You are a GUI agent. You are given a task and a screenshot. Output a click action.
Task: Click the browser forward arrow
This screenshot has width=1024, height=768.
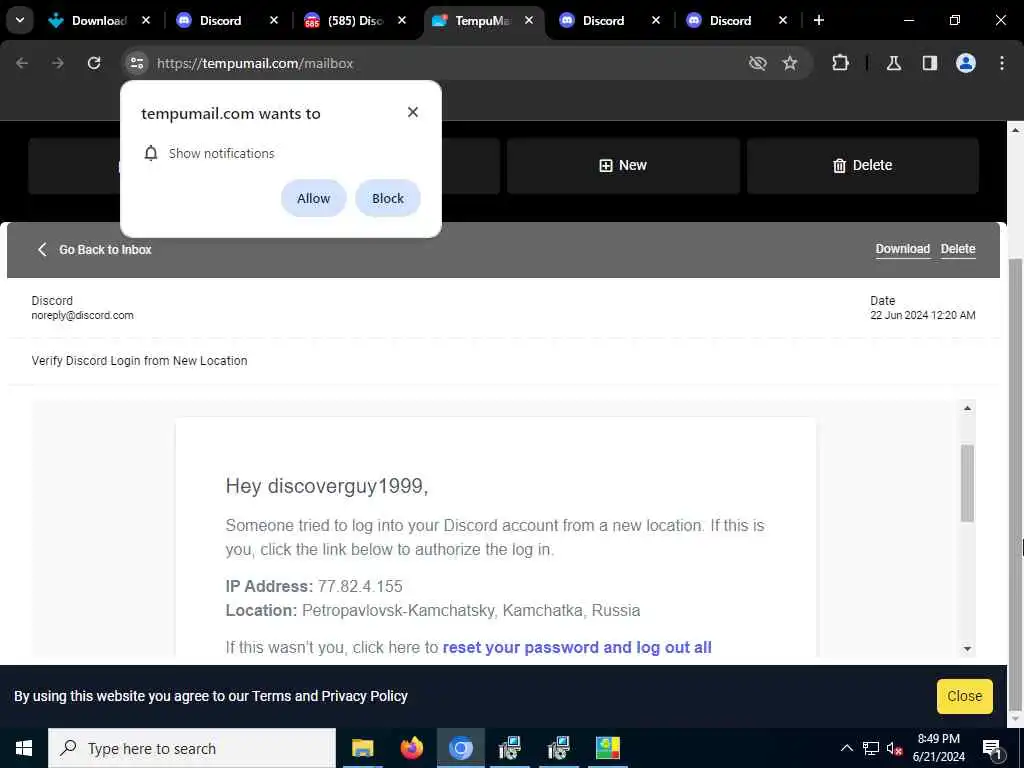click(58, 63)
